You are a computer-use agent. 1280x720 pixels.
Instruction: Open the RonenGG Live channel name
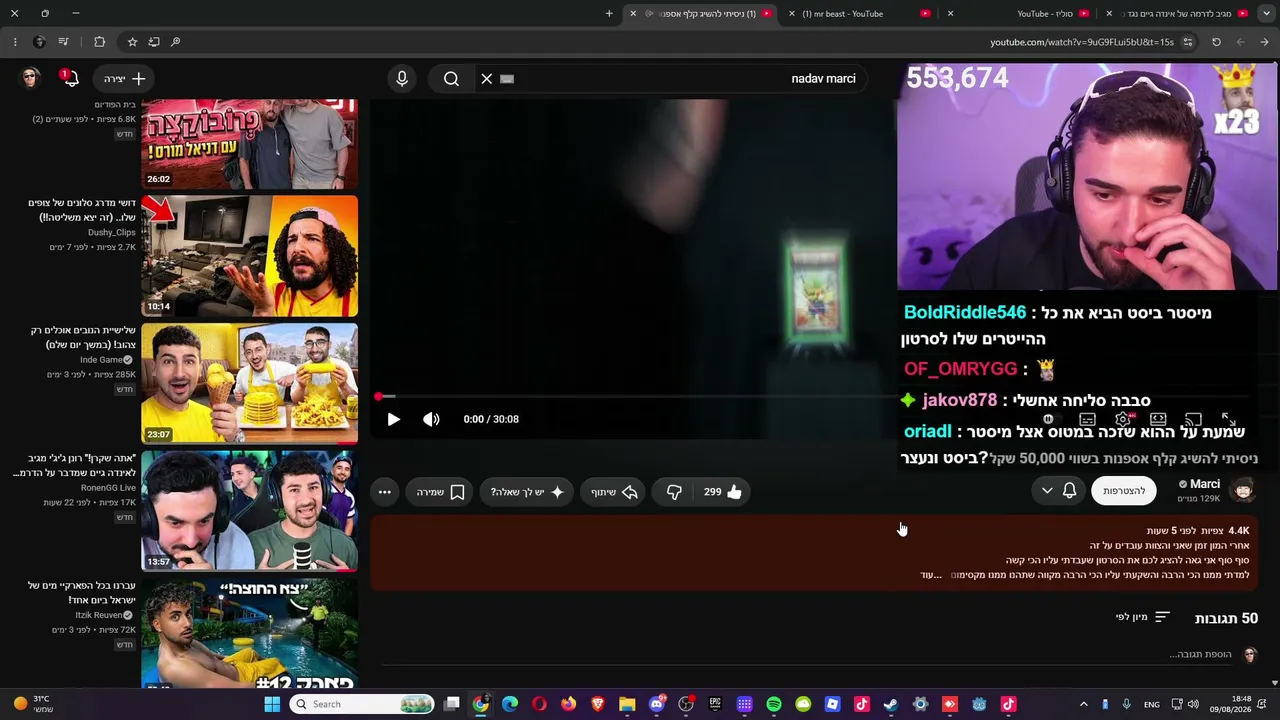point(108,488)
